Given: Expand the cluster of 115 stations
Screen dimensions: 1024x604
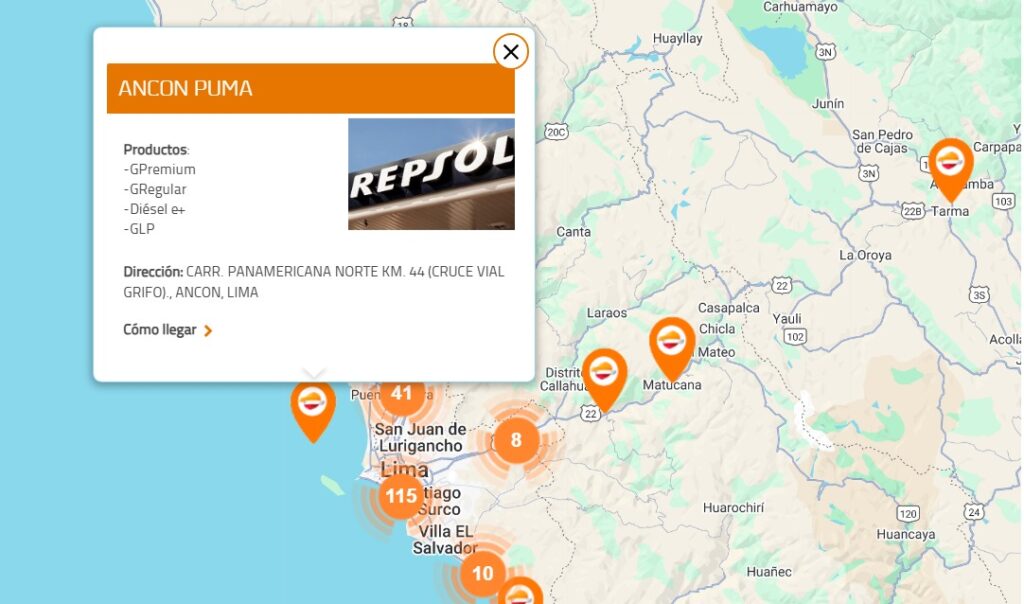Looking at the screenshot, I should [x=401, y=496].
